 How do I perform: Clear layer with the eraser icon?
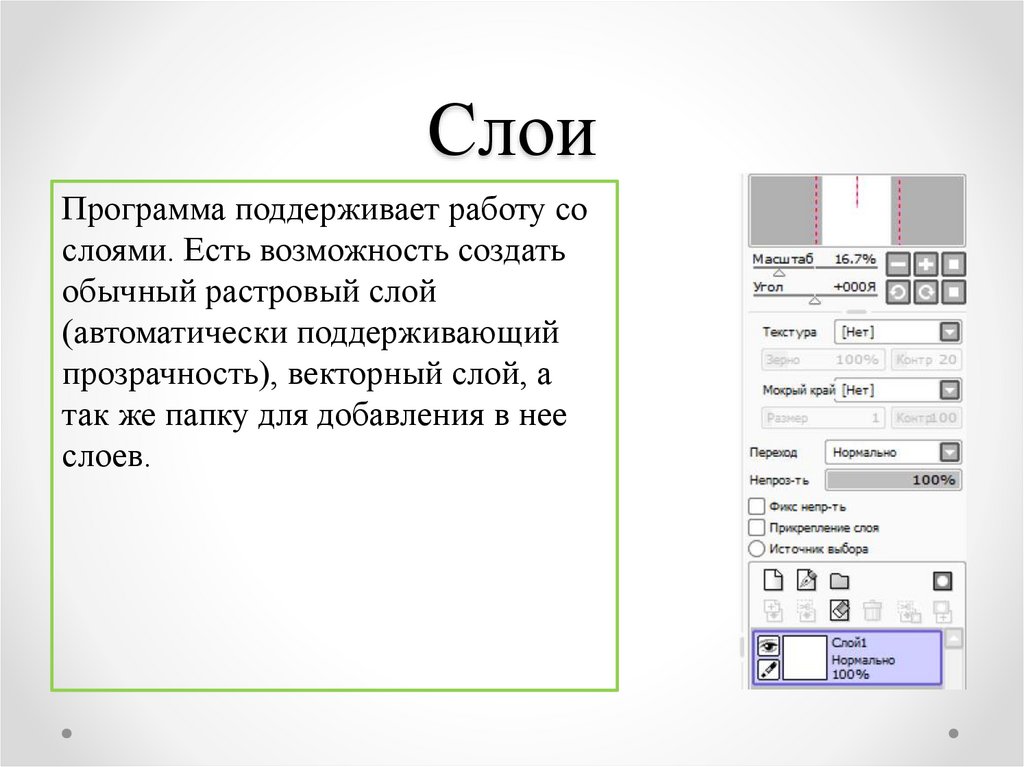[x=840, y=610]
